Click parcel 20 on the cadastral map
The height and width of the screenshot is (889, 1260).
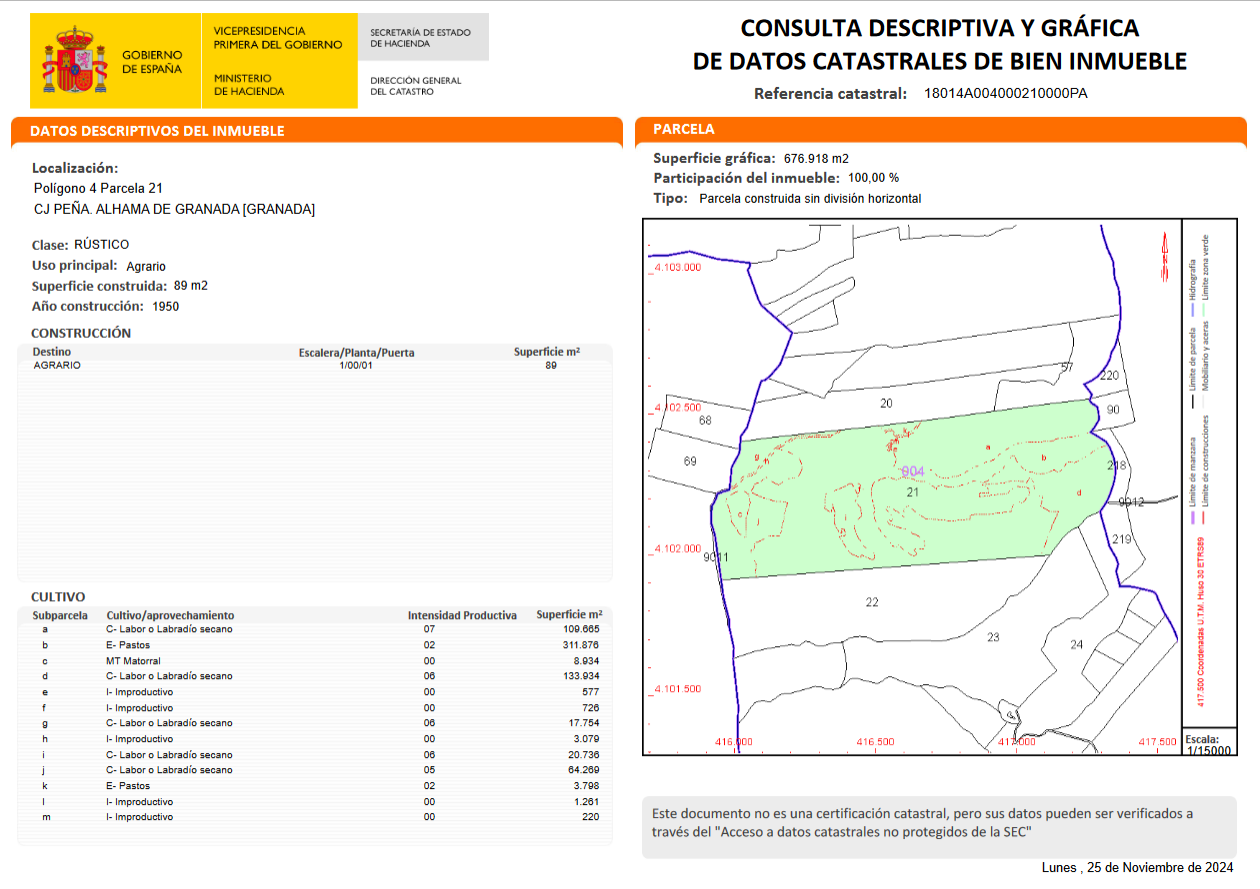click(885, 403)
